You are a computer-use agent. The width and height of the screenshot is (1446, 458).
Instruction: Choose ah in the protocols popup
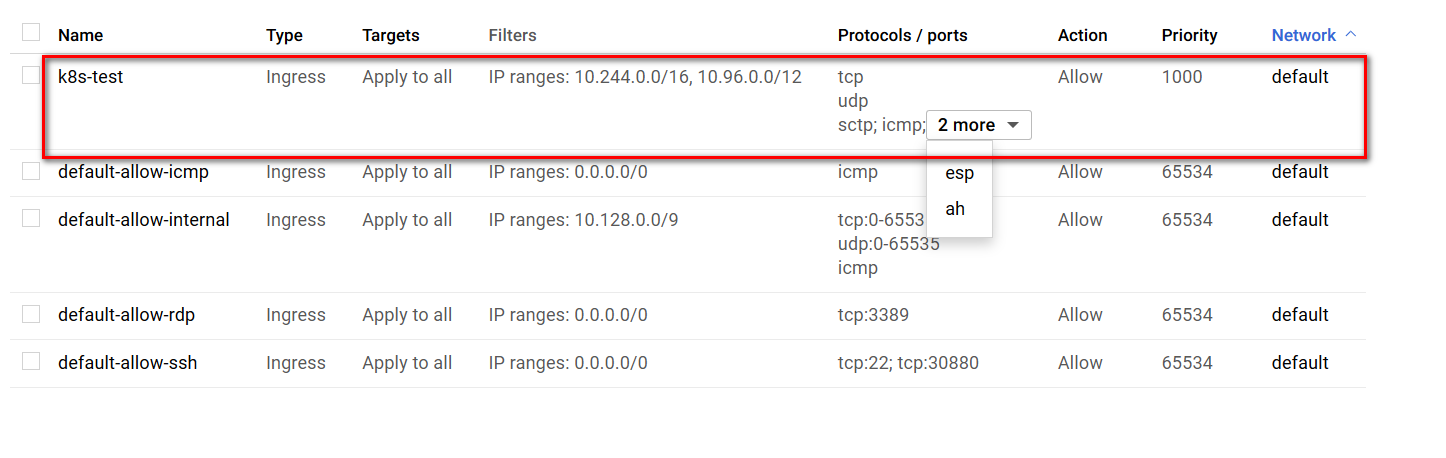pyautogui.click(x=955, y=209)
